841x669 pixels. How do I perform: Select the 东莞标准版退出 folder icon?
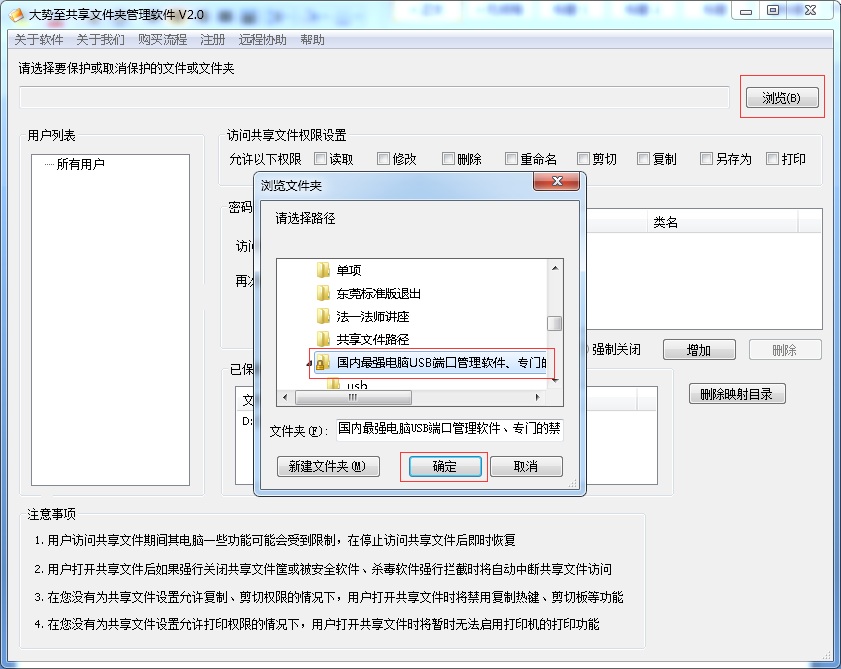[x=323, y=293]
